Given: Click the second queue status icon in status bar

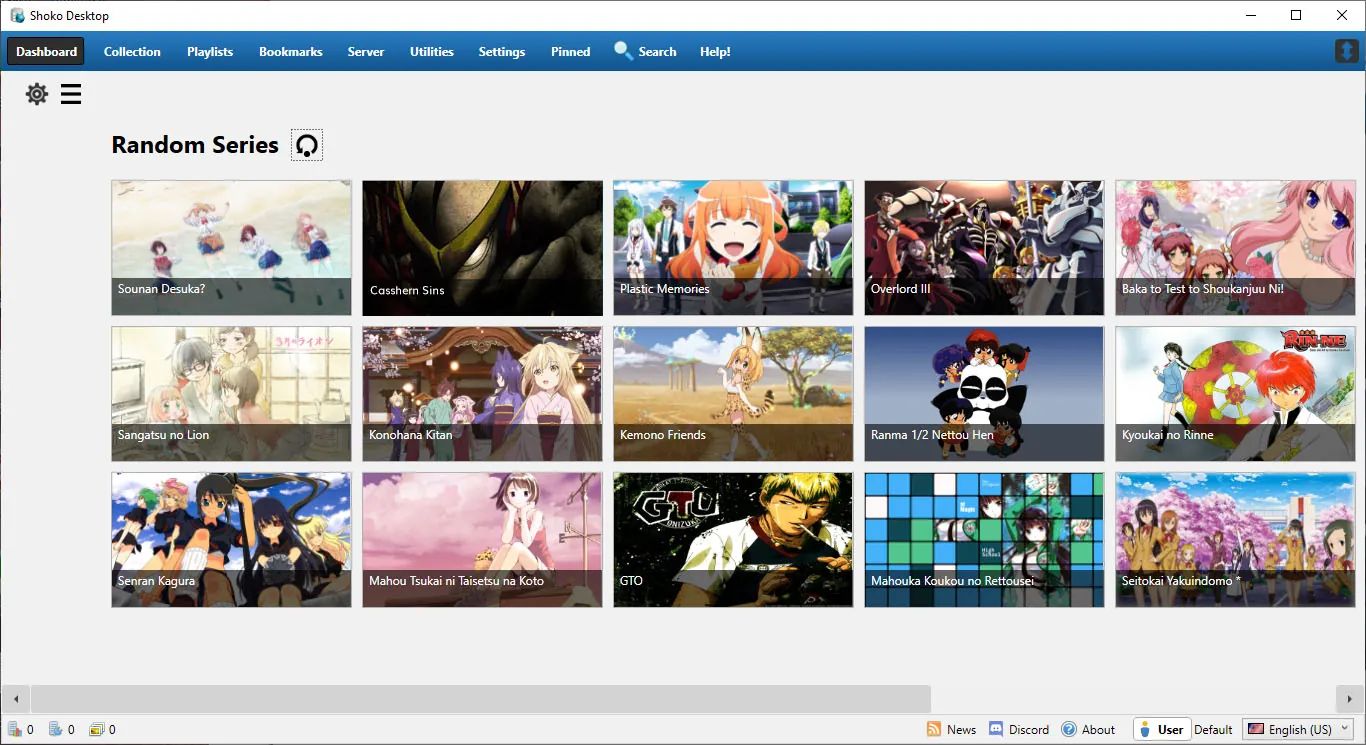Looking at the screenshot, I should tap(56, 729).
